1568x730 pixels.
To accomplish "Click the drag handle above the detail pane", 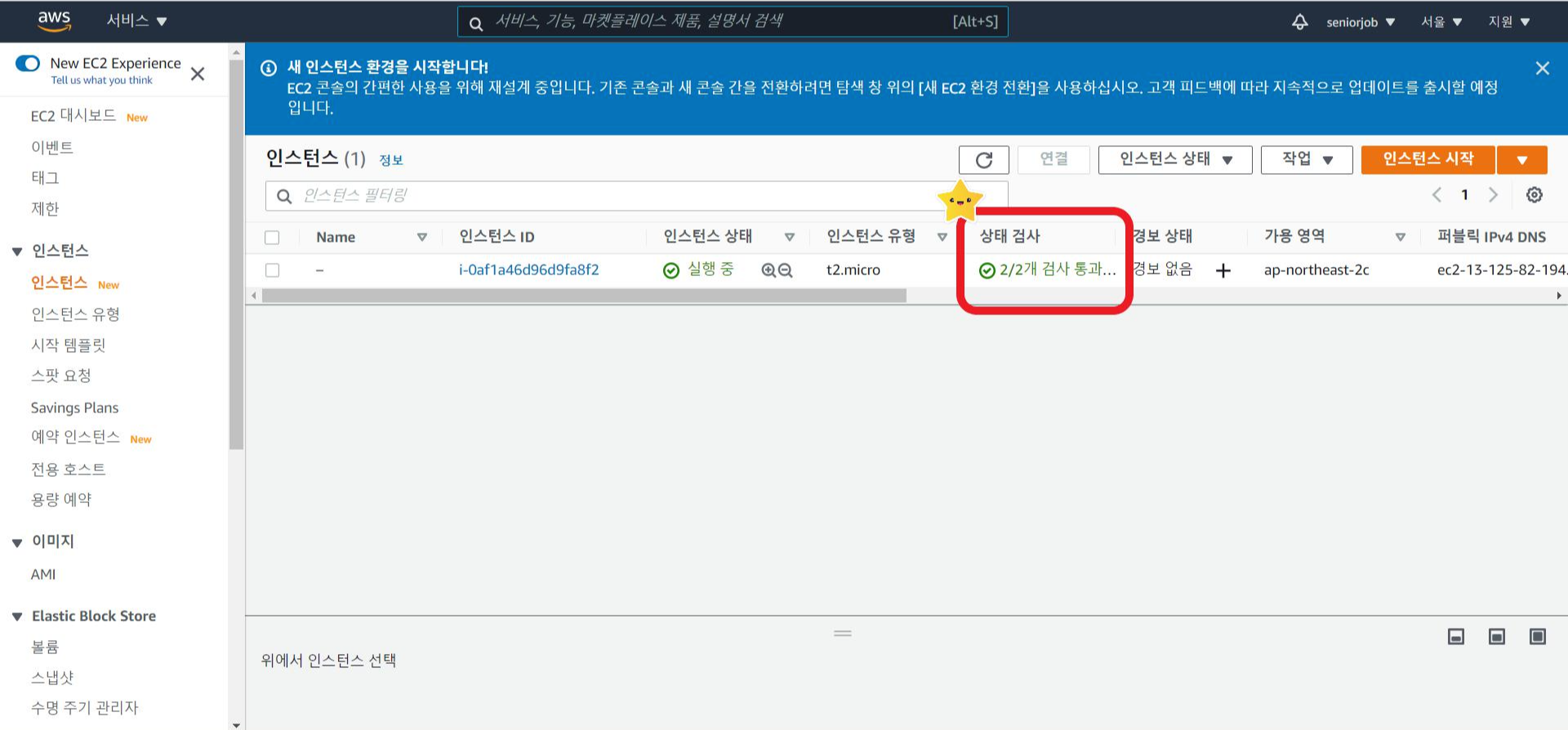I will pos(843,633).
